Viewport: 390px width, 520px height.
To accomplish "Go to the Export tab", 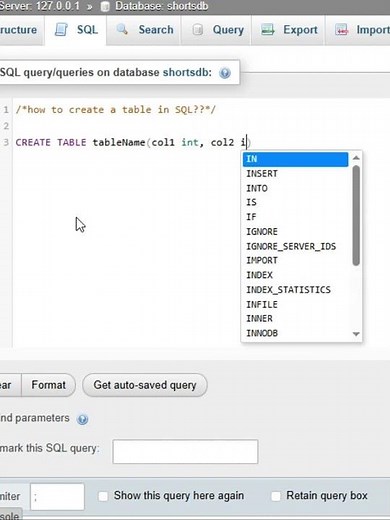I will point(288,30).
